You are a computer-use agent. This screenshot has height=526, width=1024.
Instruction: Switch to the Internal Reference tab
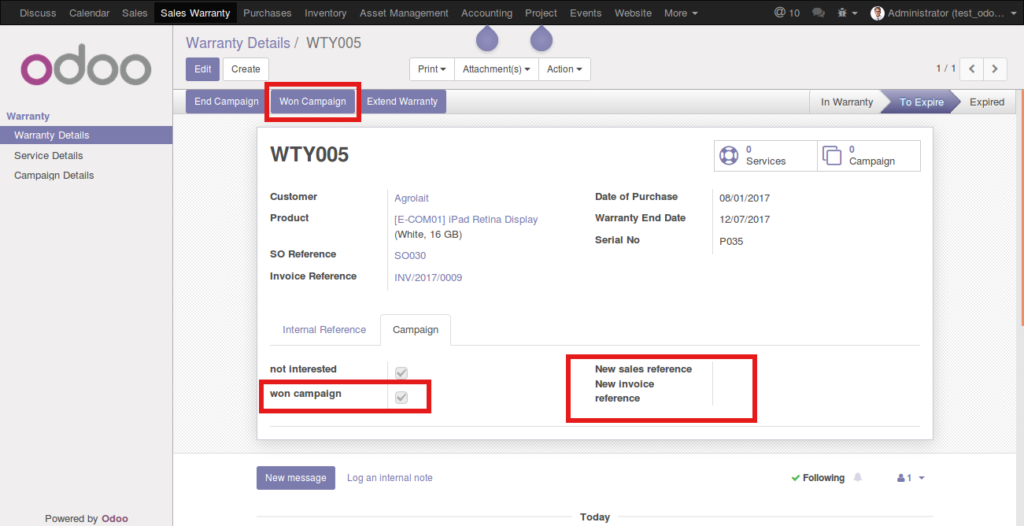pyautogui.click(x=324, y=329)
